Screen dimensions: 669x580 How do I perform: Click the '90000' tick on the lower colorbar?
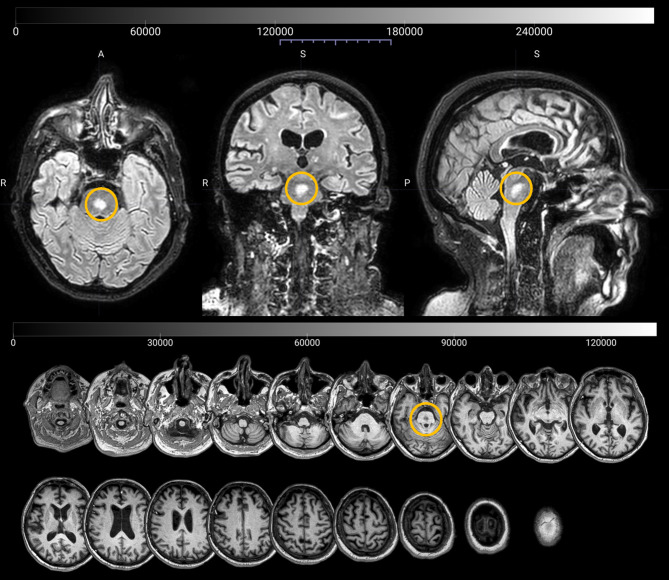[454, 343]
